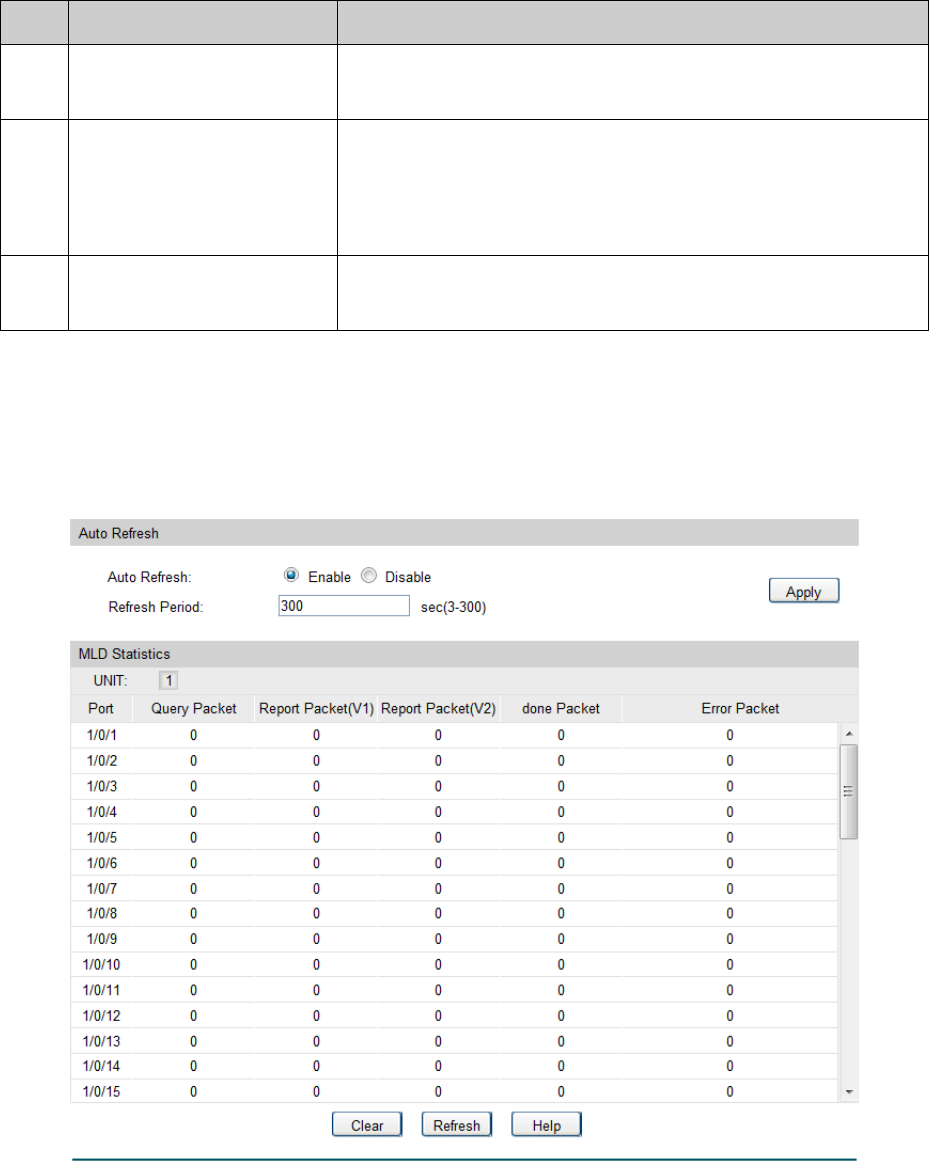Select port 1/0/15 row
Image resolution: width=929 pixels, height=1165 pixels.
point(455,1091)
